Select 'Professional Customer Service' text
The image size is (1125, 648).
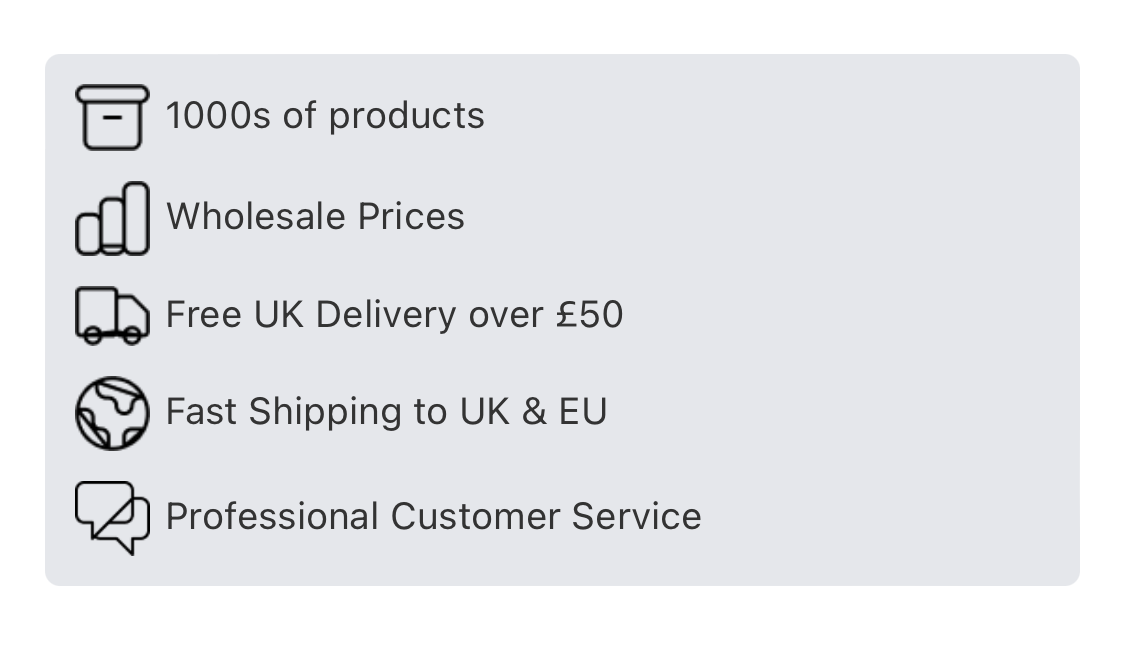[434, 516]
